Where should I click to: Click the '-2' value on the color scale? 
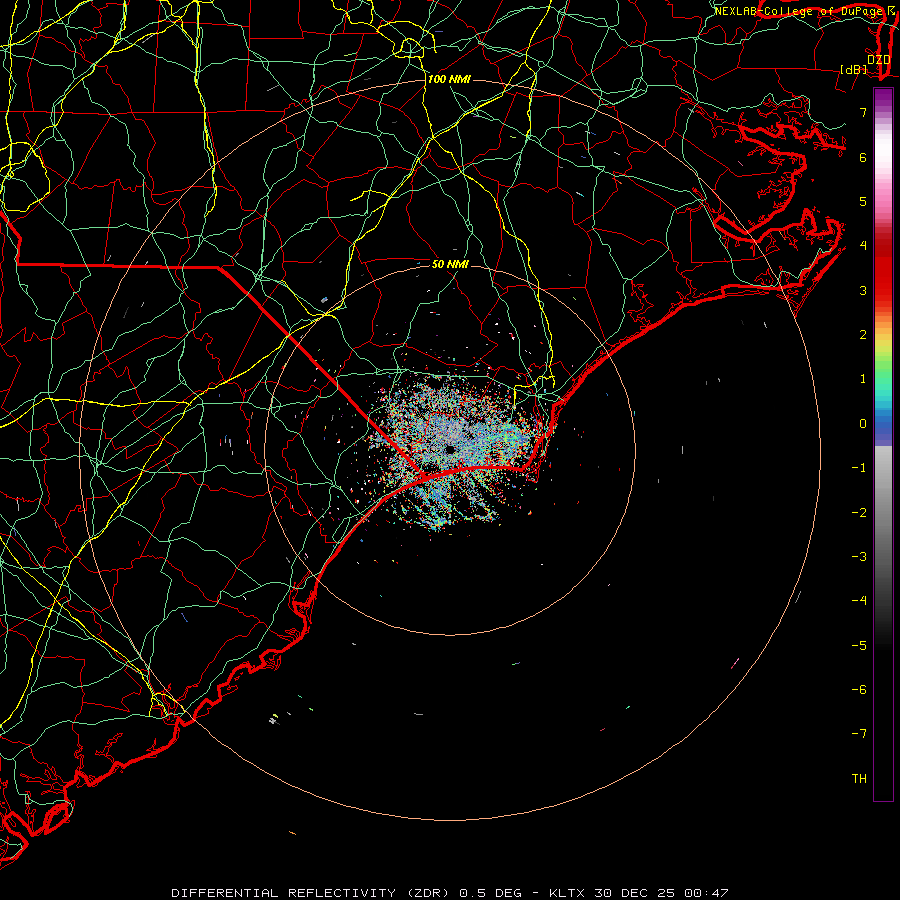[x=859, y=513]
